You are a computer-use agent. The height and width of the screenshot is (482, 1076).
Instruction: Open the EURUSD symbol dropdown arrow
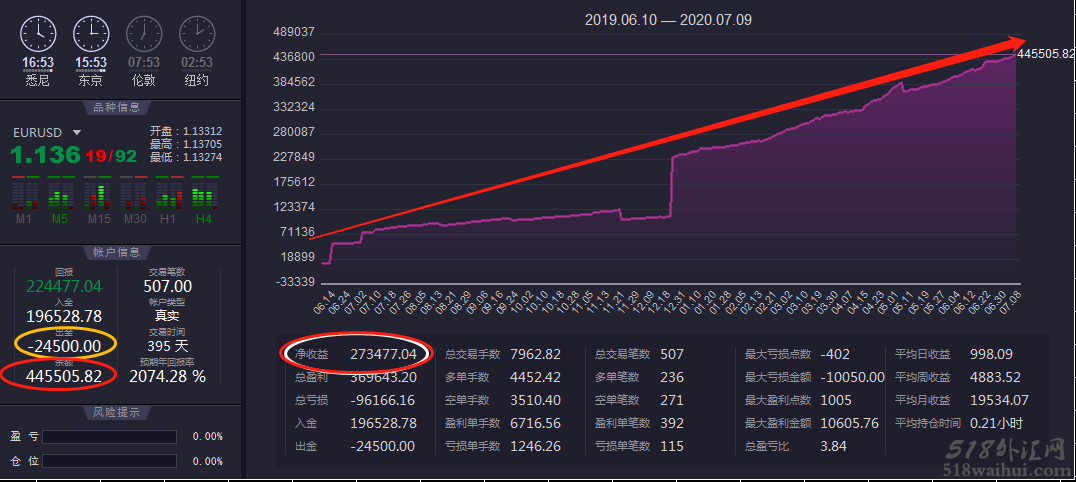pyautogui.click(x=77, y=132)
